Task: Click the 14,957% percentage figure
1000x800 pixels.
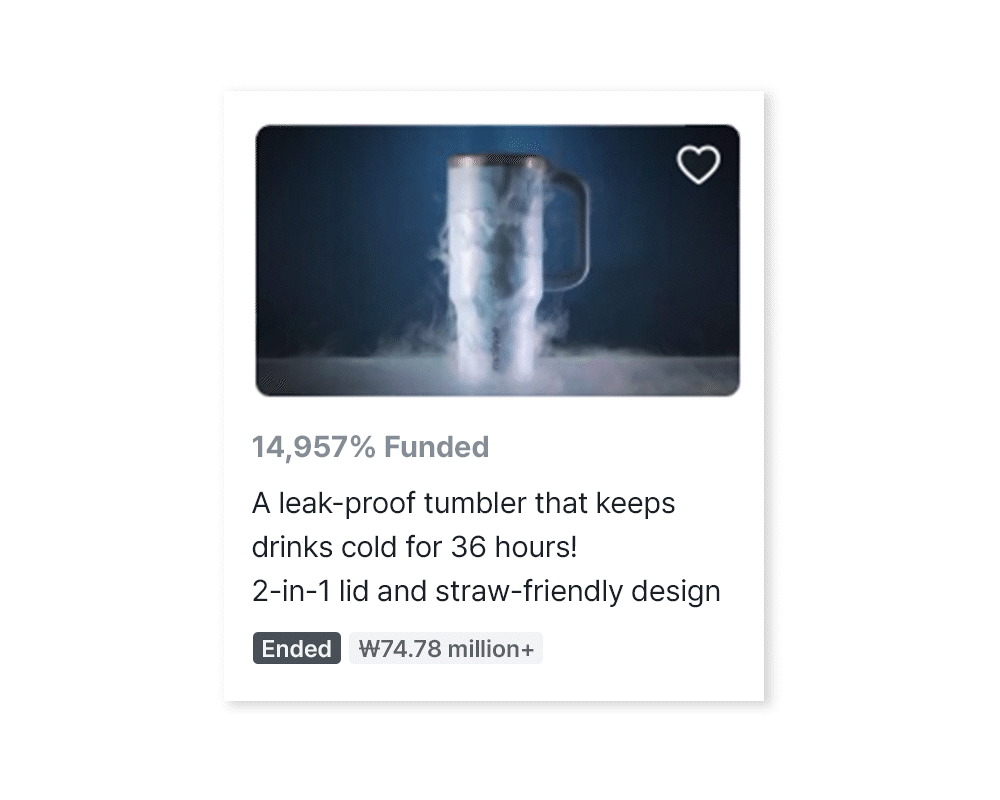Action: point(313,447)
